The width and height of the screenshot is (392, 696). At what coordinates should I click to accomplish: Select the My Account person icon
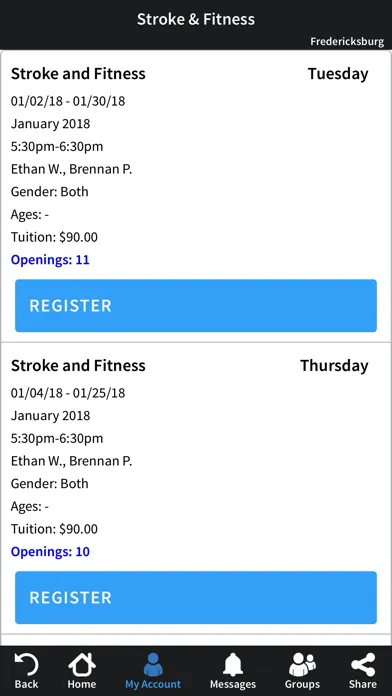153,665
